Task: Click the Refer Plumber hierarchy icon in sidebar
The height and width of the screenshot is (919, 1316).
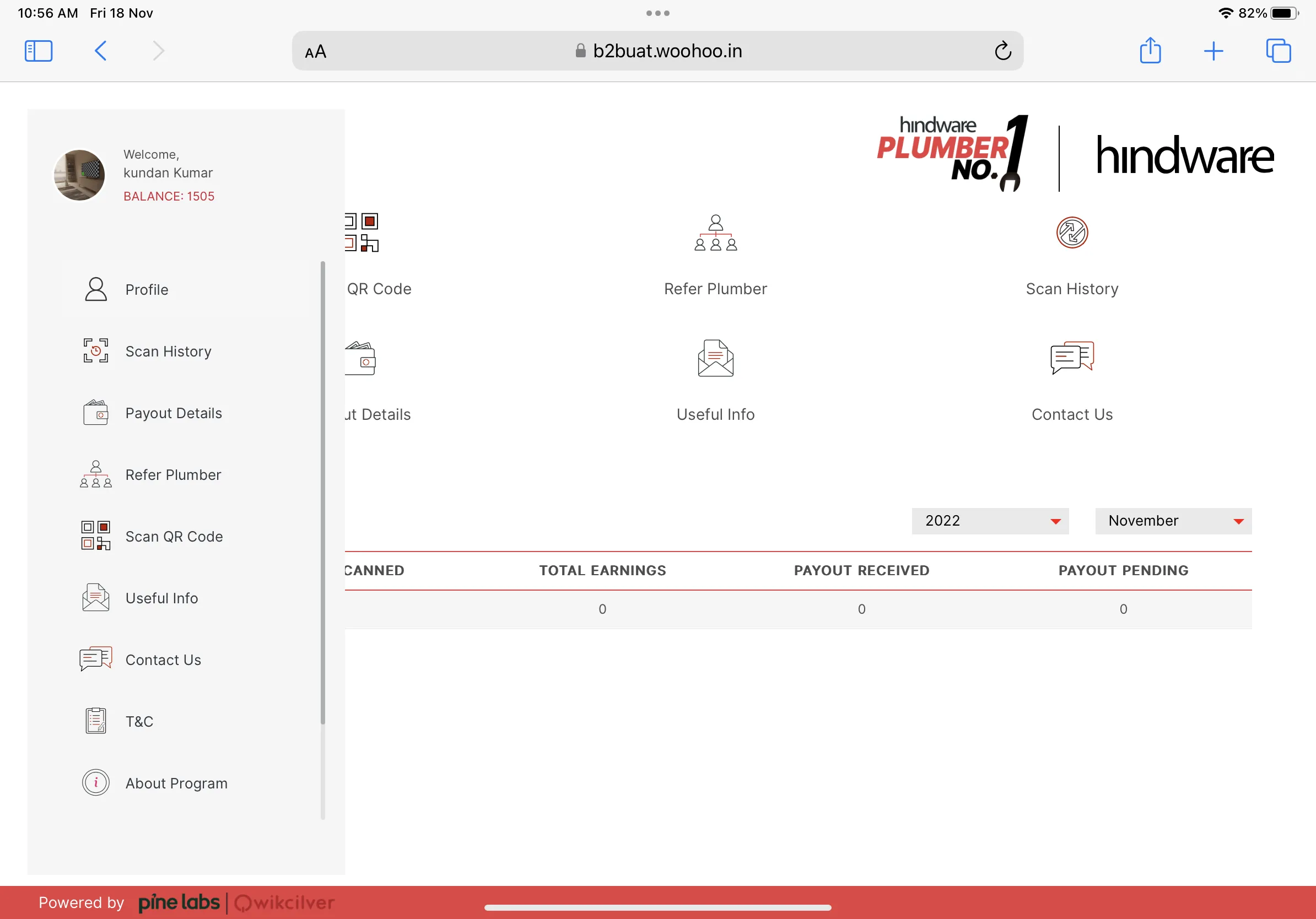Action: tap(96, 474)
